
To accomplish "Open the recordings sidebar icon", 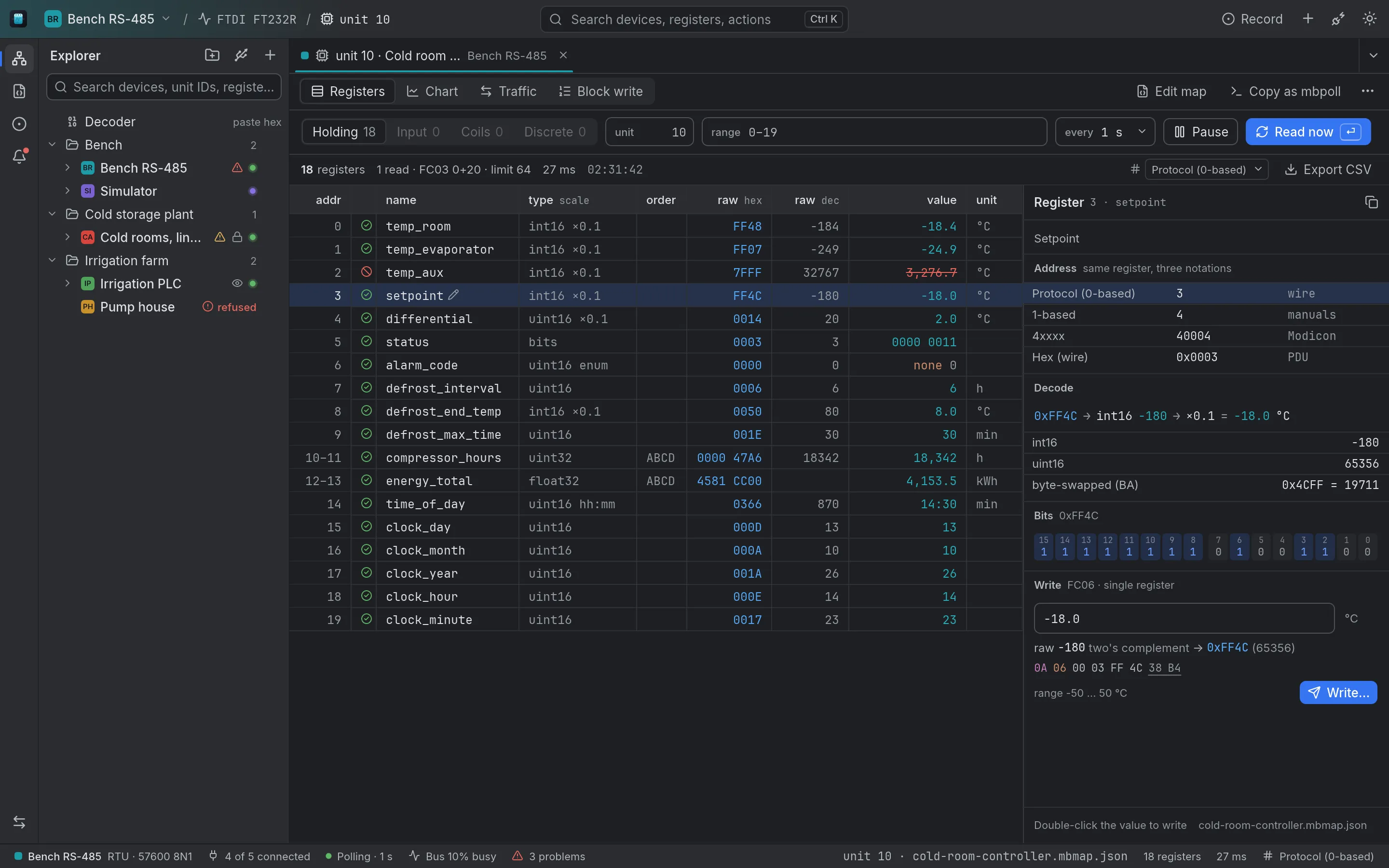I will point(19,124).
